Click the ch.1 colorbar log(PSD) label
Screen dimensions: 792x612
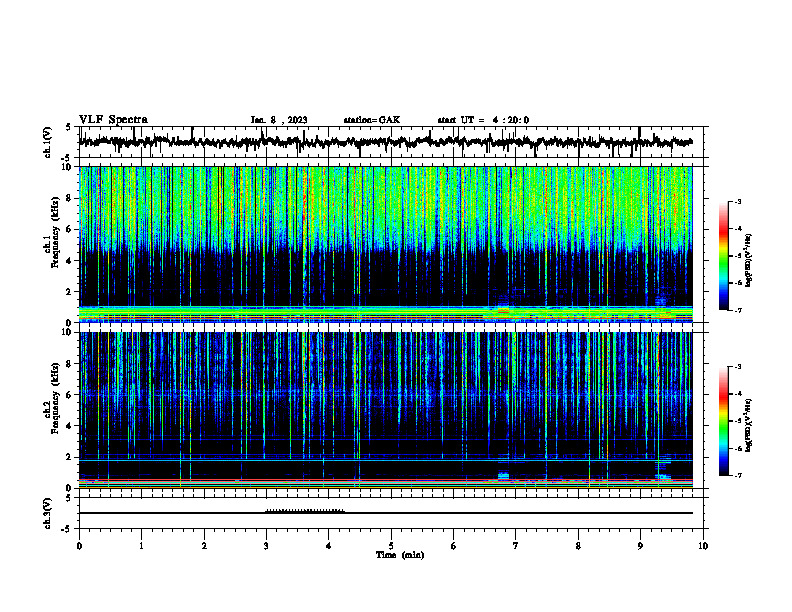click(748, 261)
